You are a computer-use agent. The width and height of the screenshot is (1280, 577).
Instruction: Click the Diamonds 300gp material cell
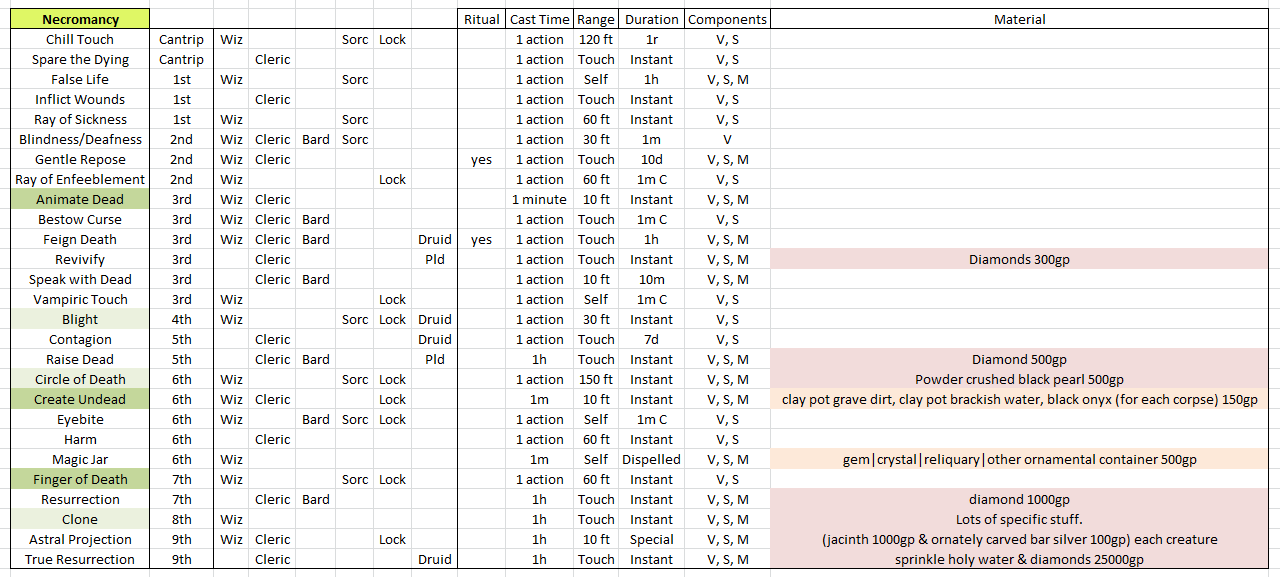coord(1020,259)
